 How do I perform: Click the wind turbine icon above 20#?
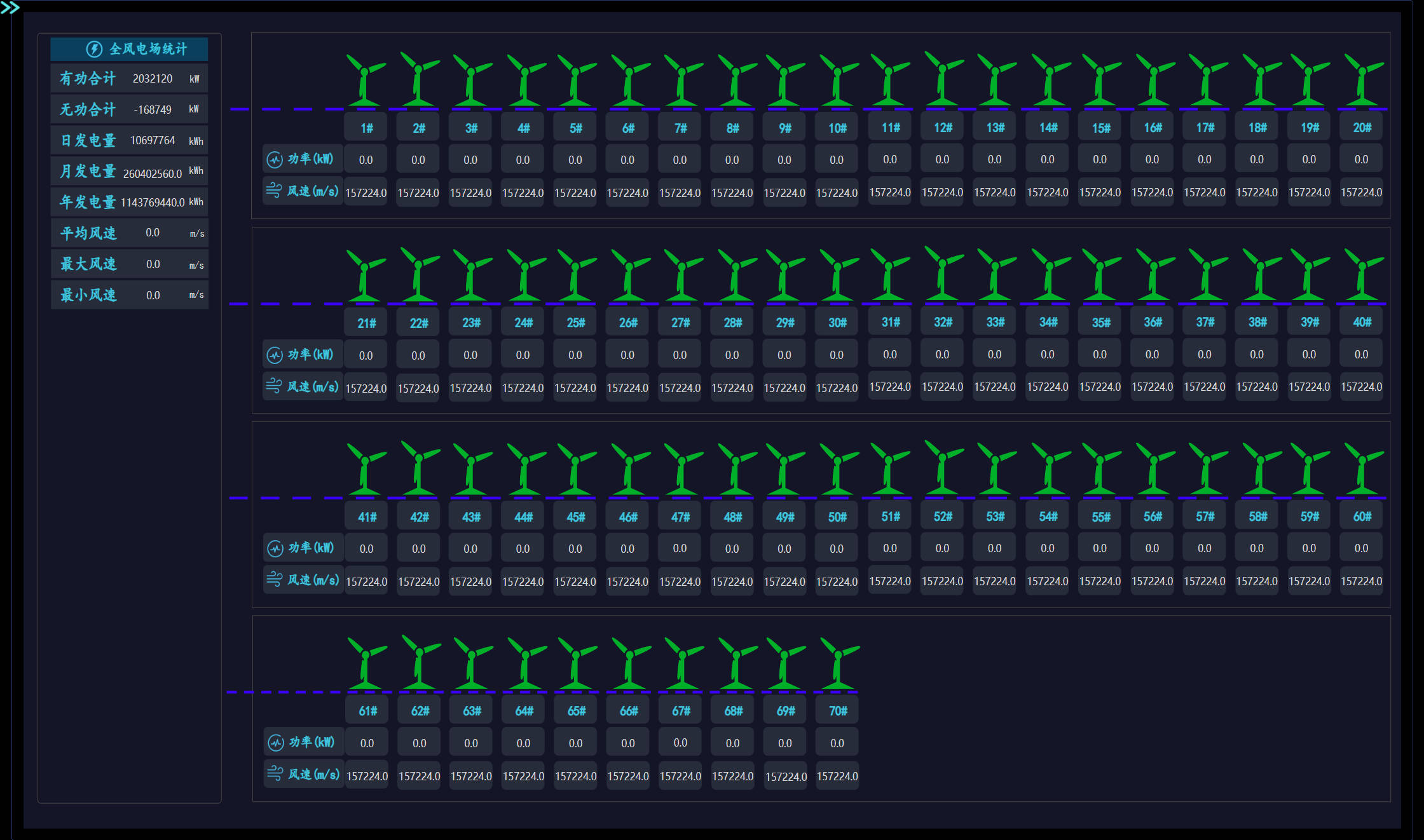click(x=1362, y=80)
